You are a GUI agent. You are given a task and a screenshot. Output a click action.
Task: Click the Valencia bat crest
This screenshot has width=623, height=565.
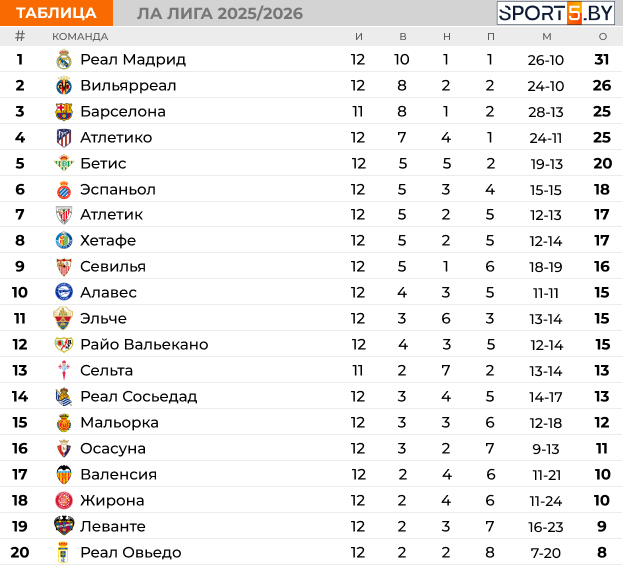[x=64, y=475]
